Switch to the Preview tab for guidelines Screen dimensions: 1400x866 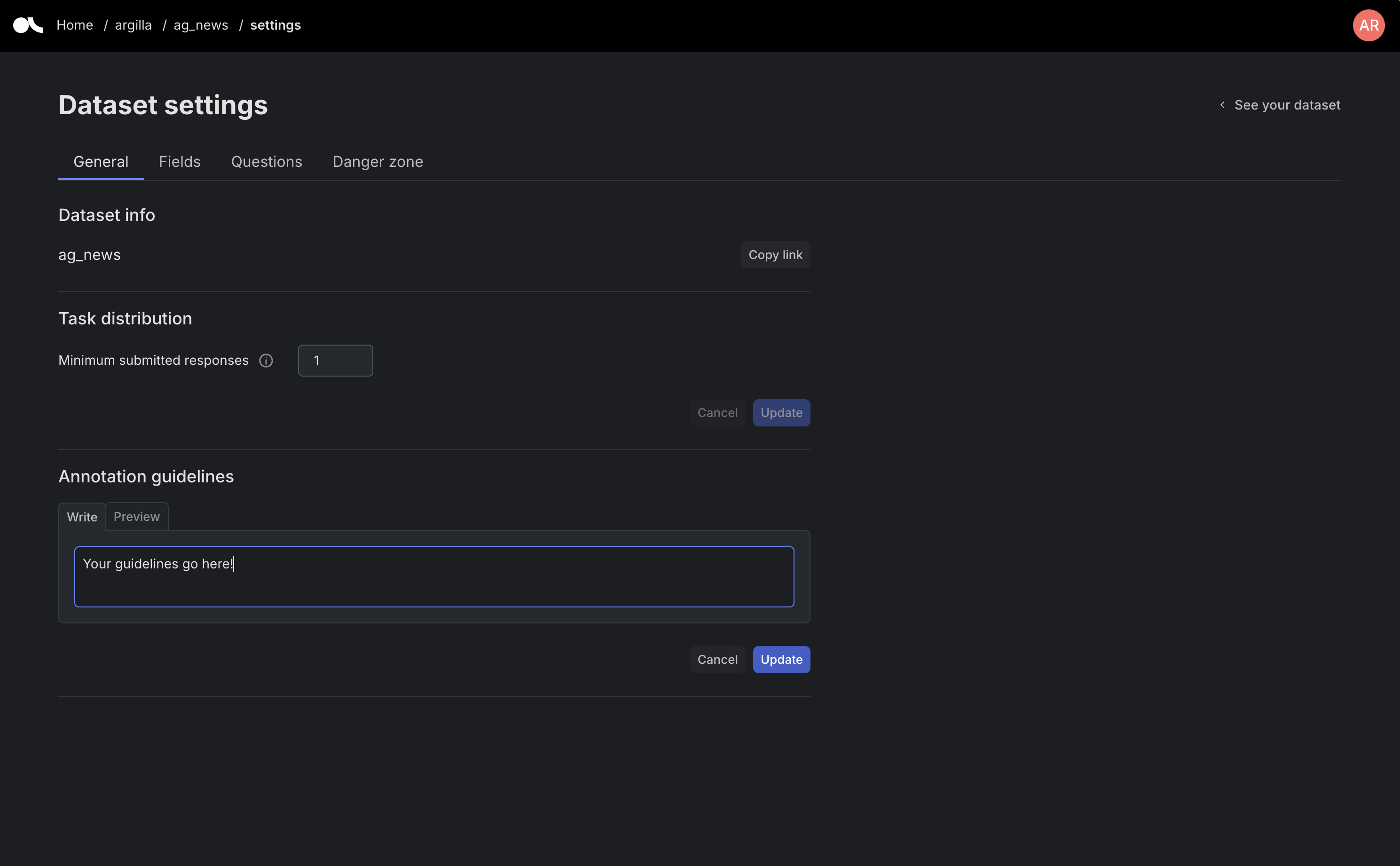click(x=136, y=517)
